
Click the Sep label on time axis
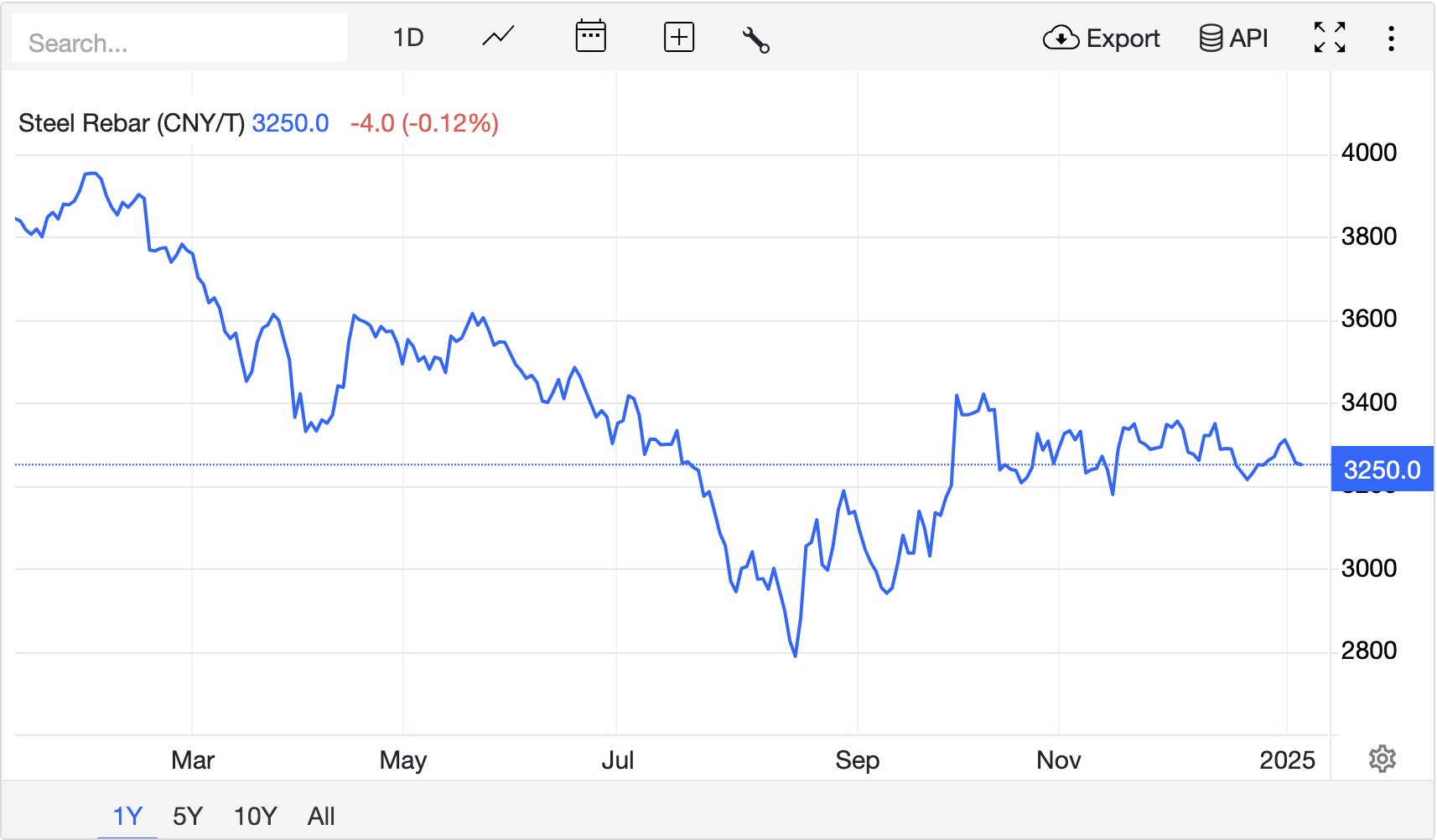pyautogui.click(x=857, y=760)
